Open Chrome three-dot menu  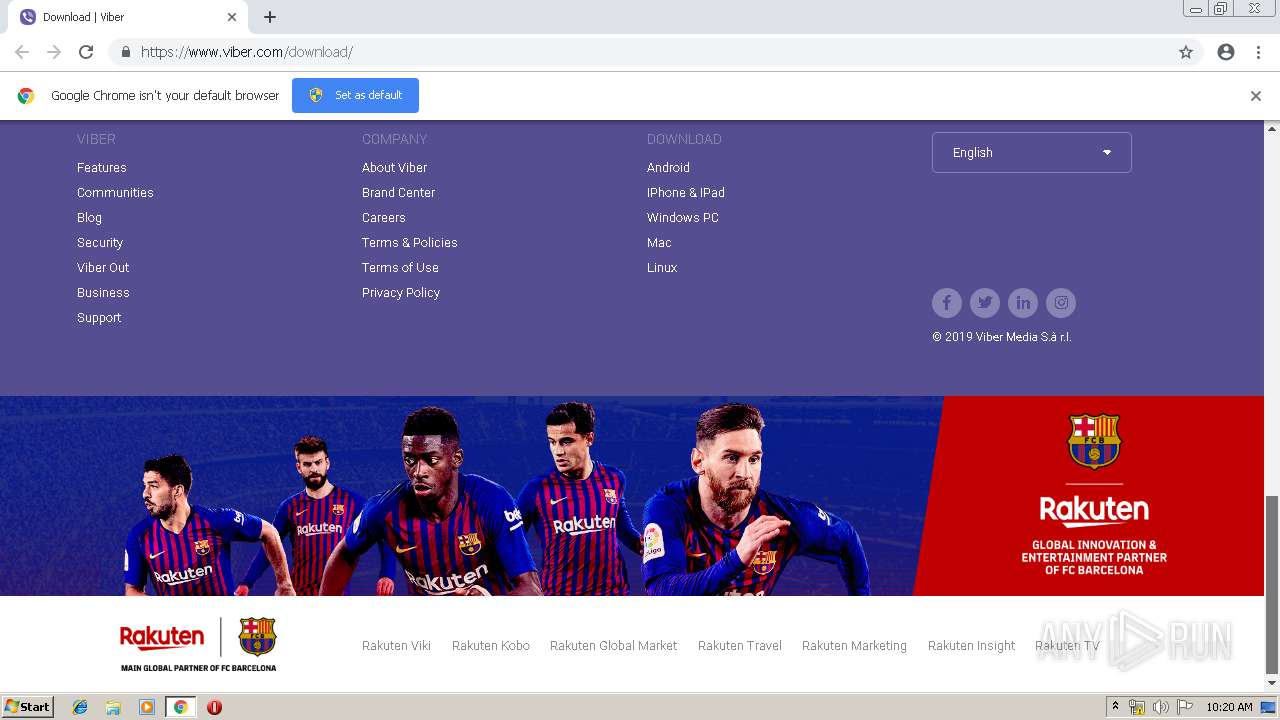click(1258, 52)
